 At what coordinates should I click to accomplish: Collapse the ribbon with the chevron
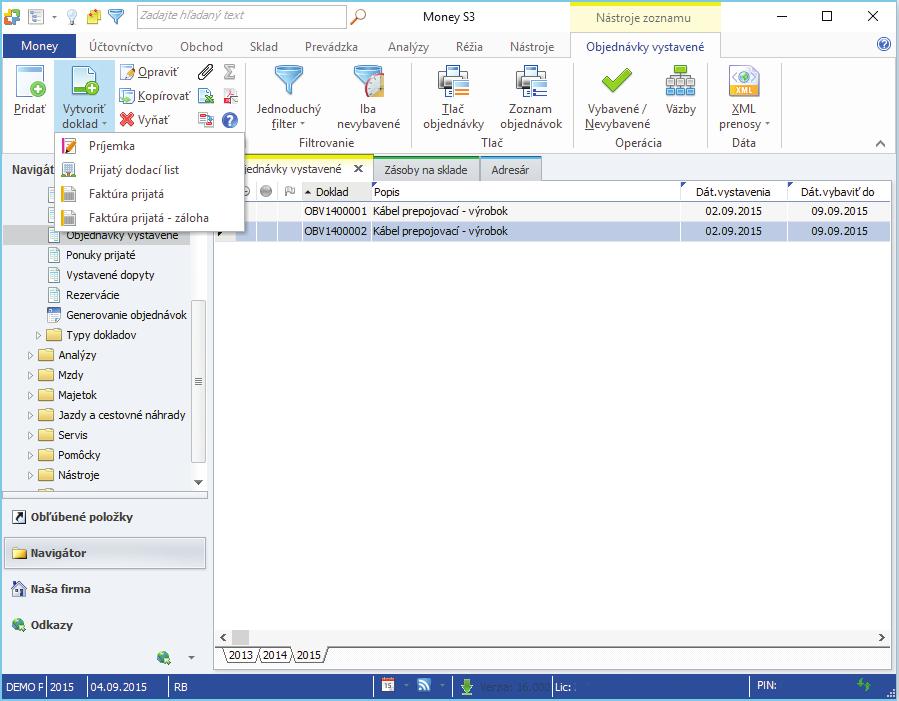click(x=880, y=144)
